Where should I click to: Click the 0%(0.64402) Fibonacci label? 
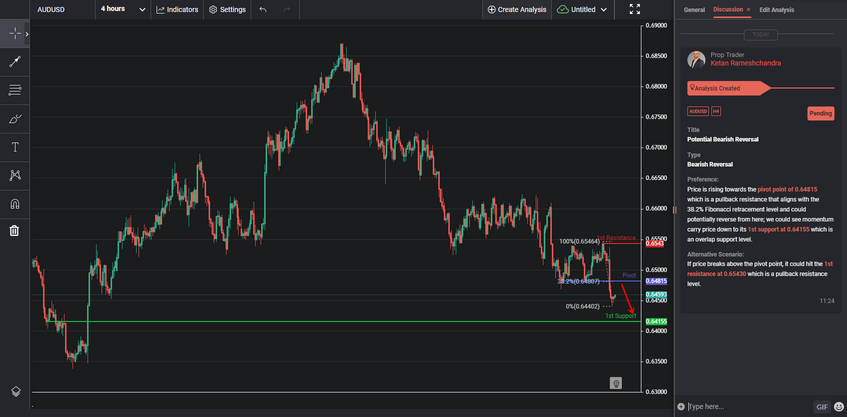click(x=583, y=306)
